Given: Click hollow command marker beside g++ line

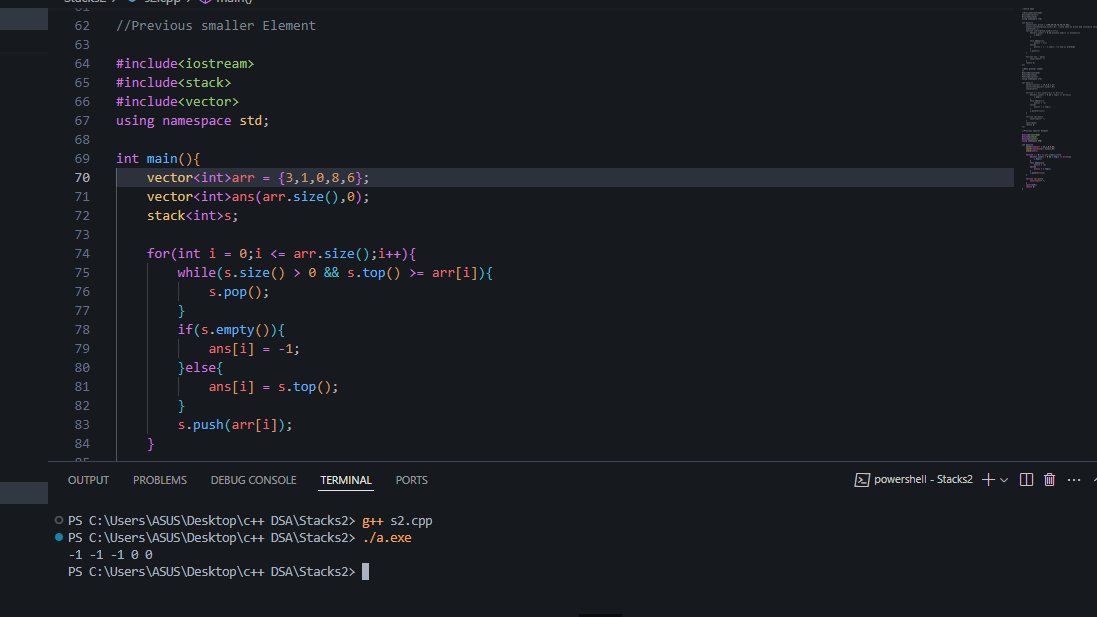Looking at the screenshot, I should coord(59,520).
